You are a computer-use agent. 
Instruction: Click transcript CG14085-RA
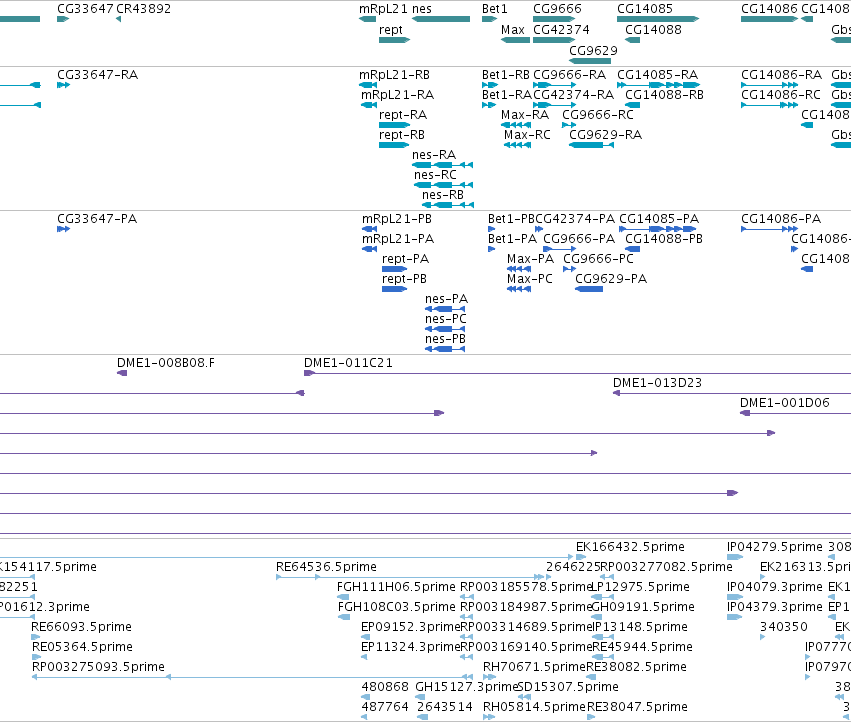(658, 75)
